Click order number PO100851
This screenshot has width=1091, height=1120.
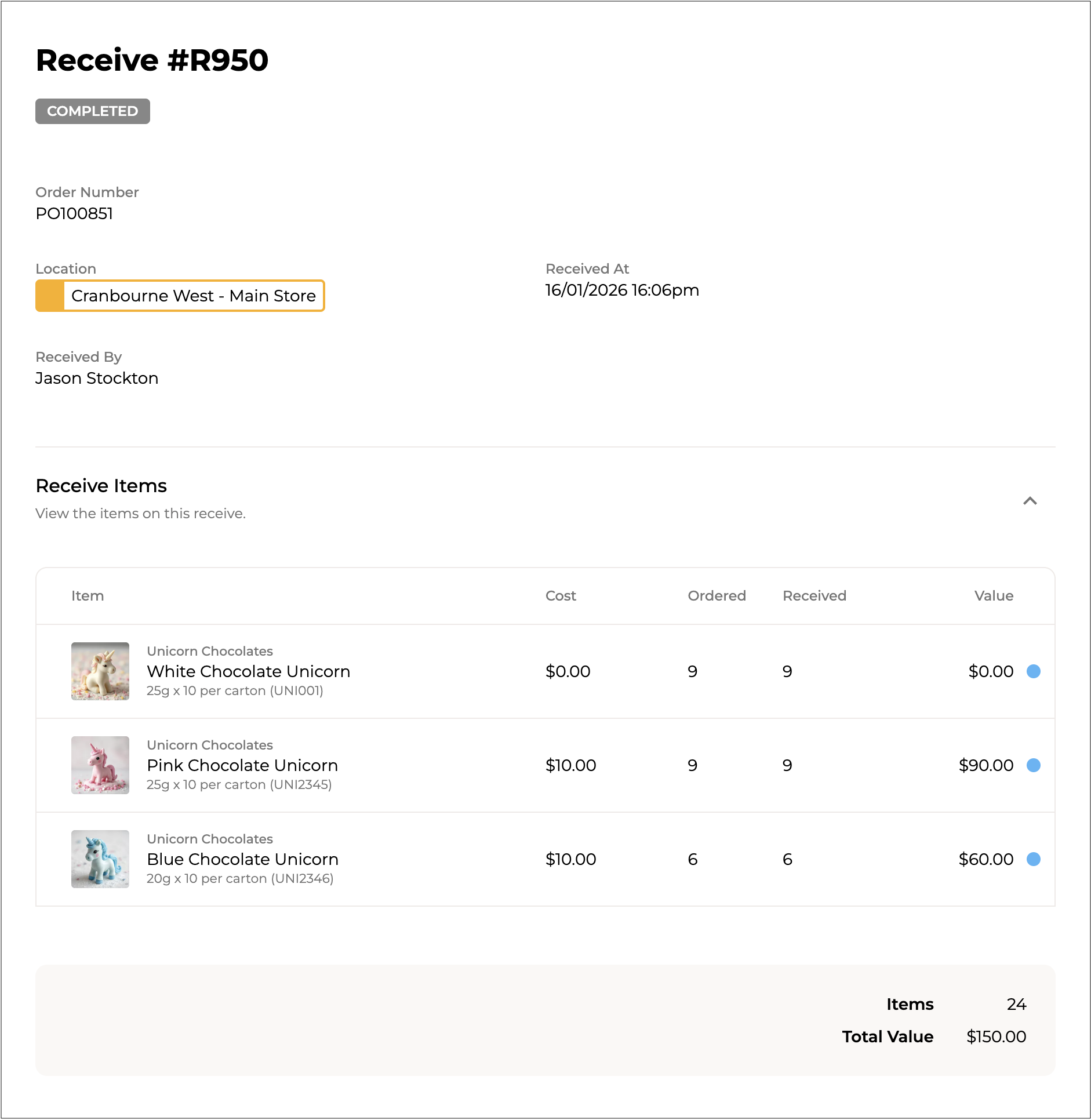[74, 214]
